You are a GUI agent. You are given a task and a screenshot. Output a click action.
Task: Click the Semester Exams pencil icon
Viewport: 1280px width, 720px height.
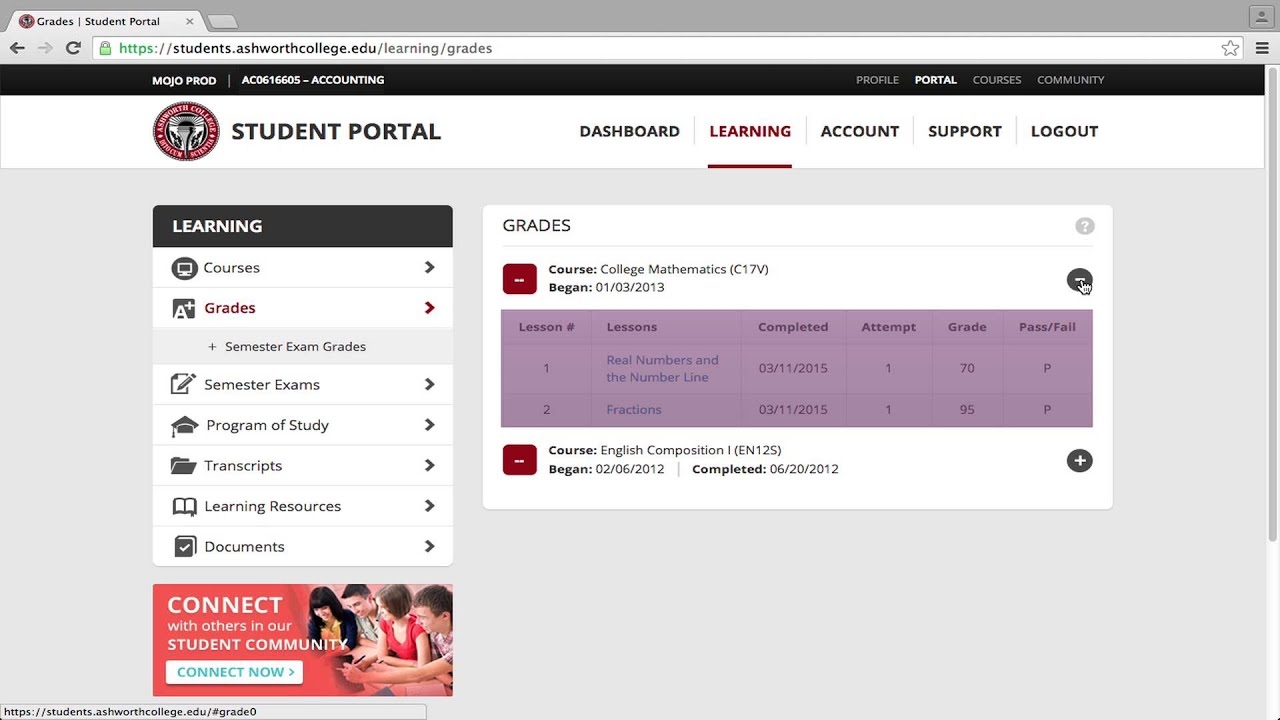click(183, 385)
